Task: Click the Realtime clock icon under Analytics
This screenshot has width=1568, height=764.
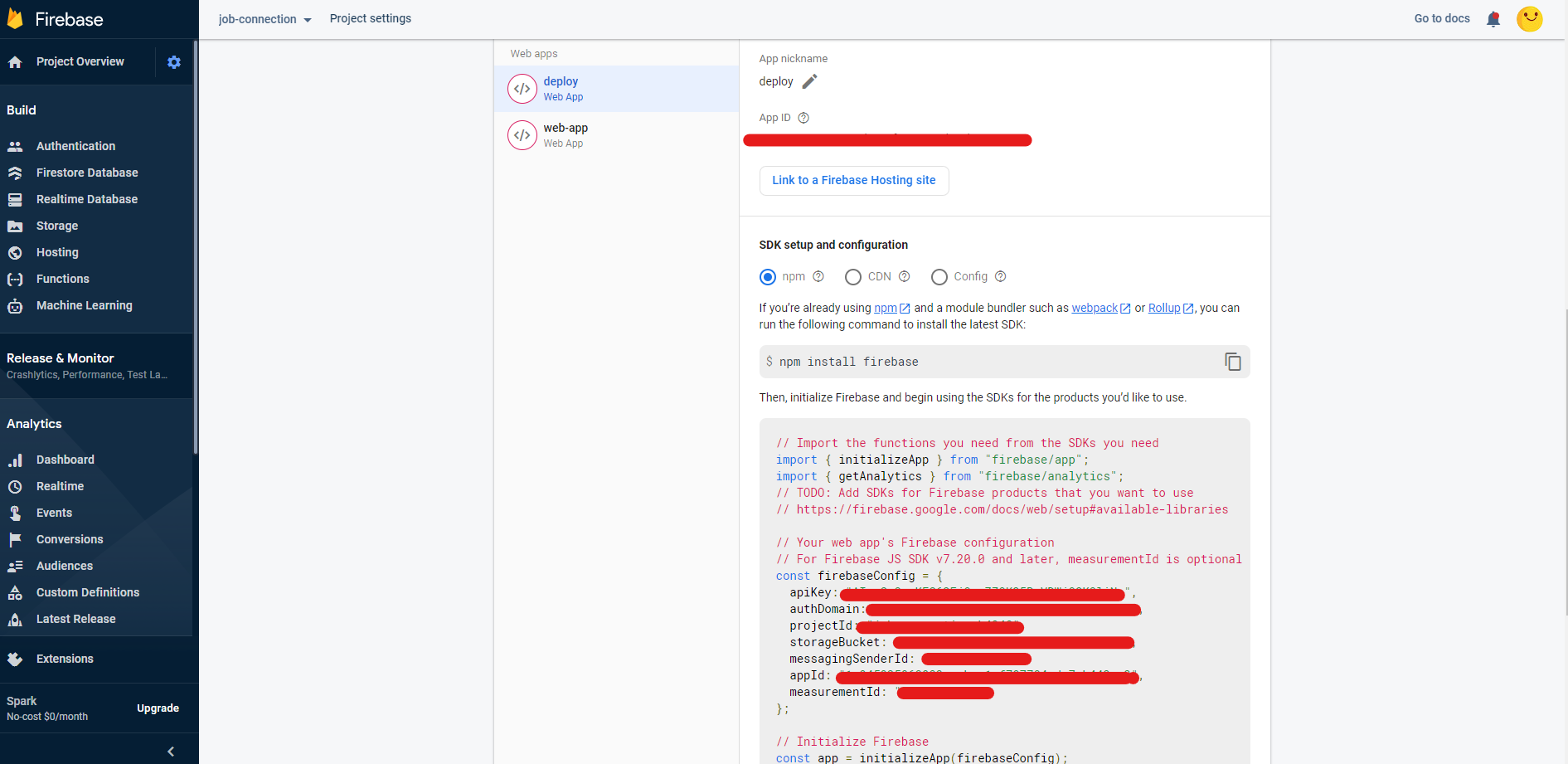Action: click(15, 486)
